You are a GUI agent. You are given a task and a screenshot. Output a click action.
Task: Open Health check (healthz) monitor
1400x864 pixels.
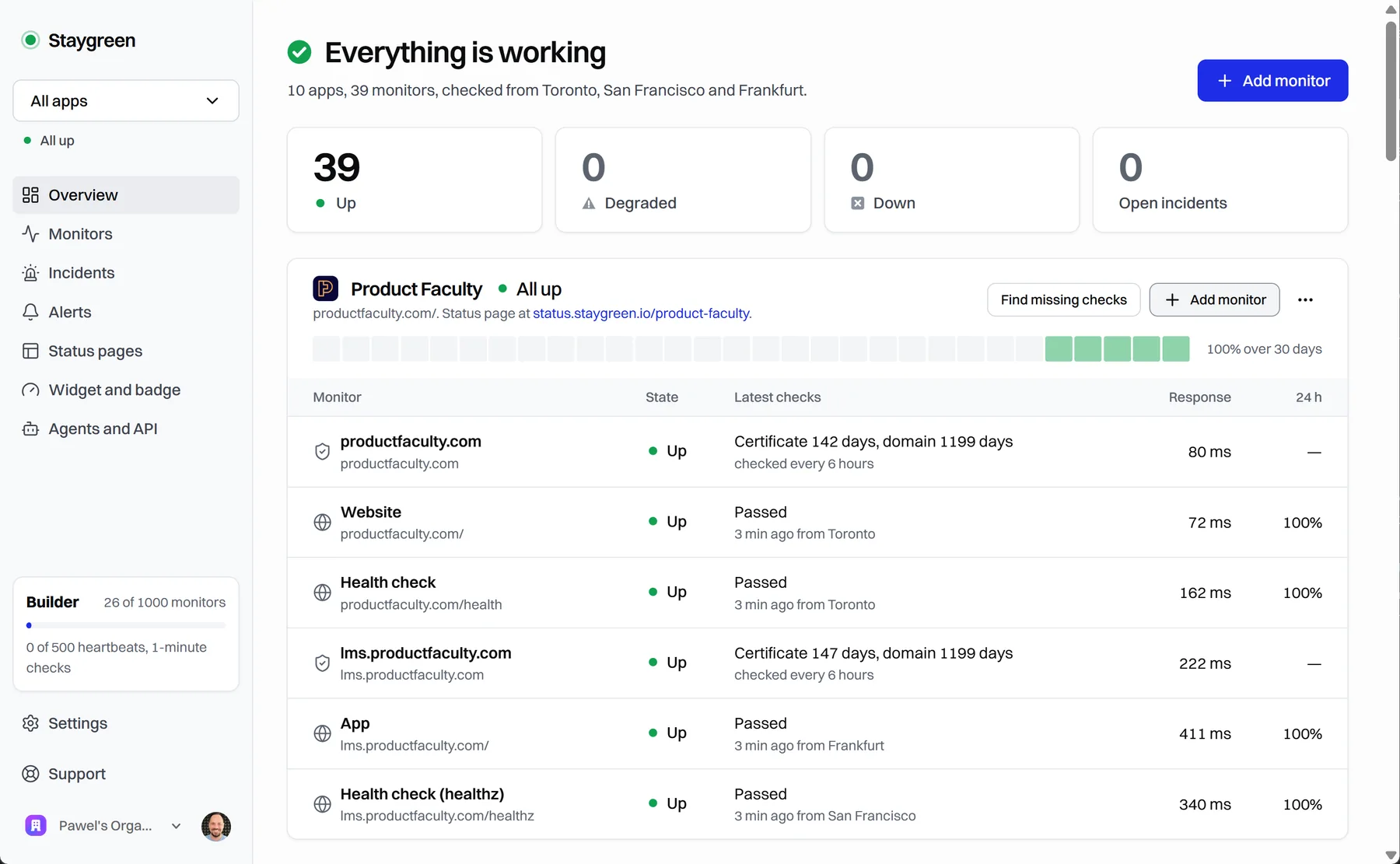point(817,804)
